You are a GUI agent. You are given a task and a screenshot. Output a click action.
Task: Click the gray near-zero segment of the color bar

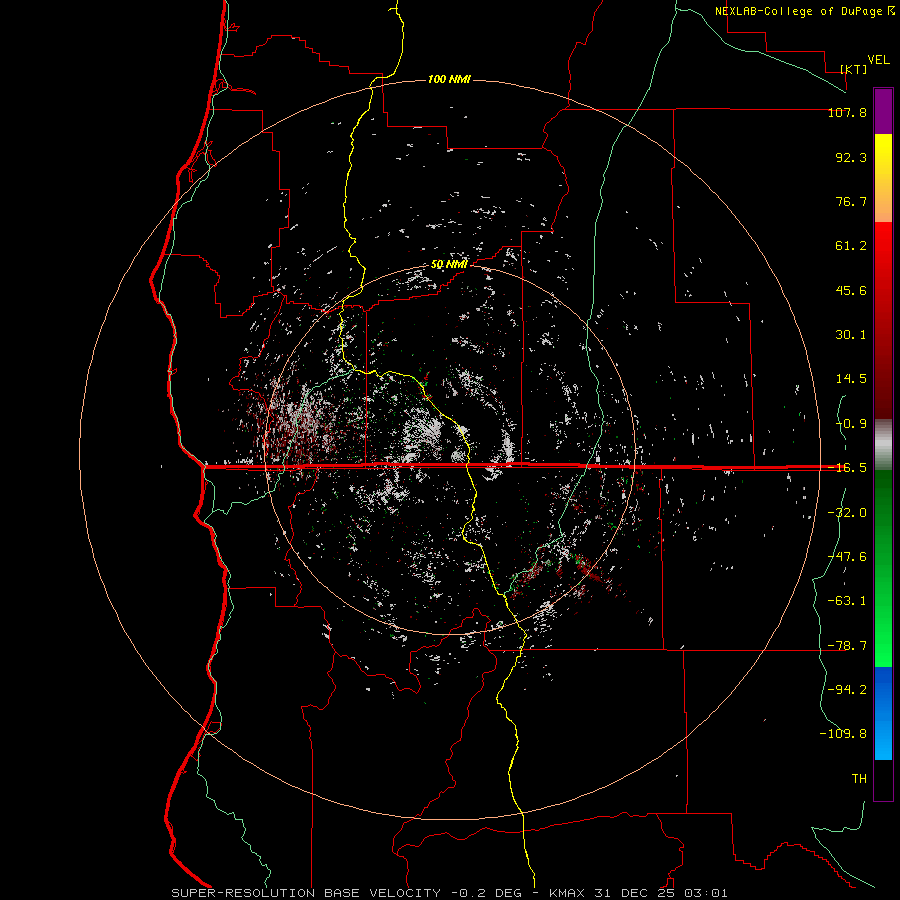[x=883, y=444]
